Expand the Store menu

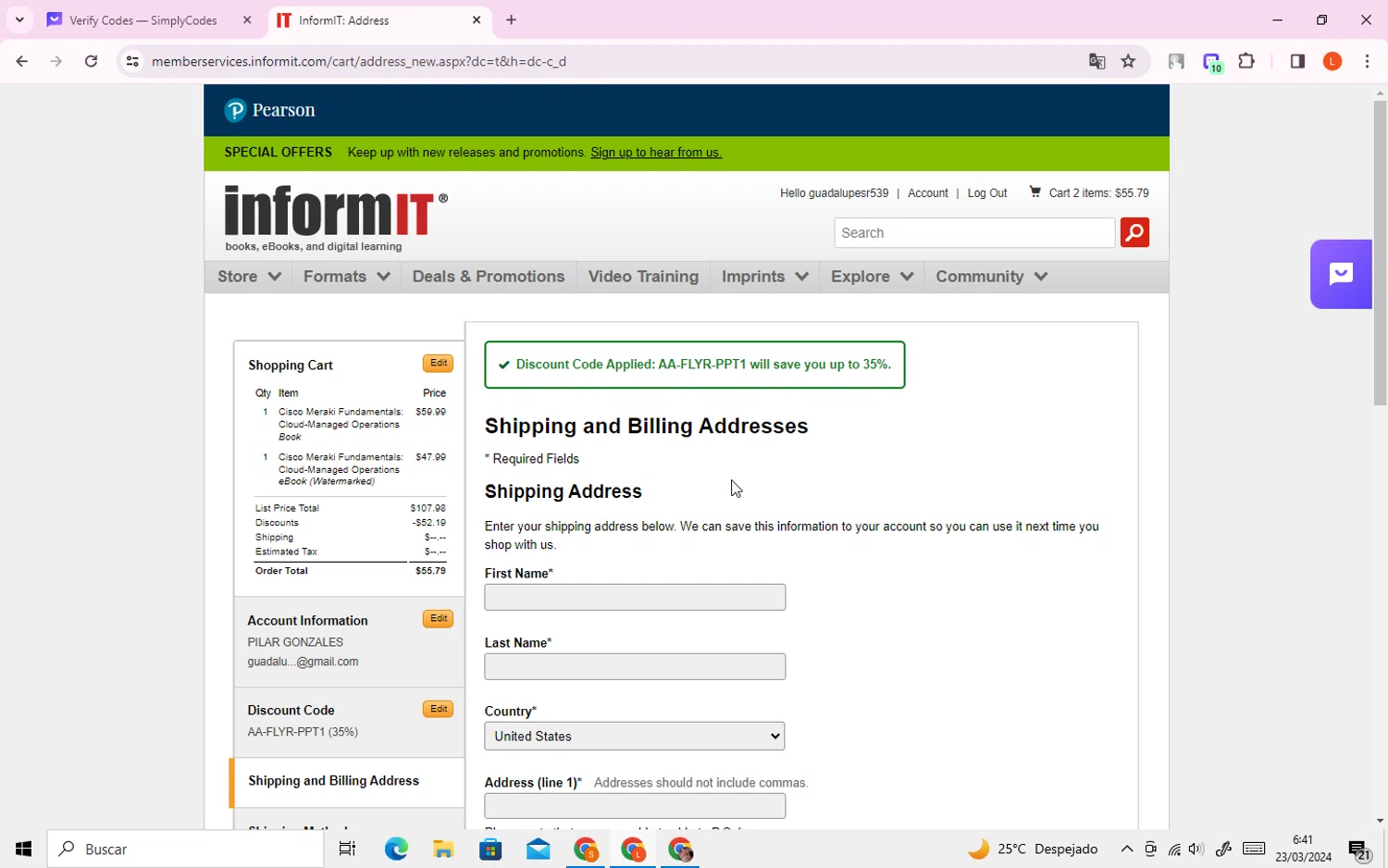tap(249, 277)
